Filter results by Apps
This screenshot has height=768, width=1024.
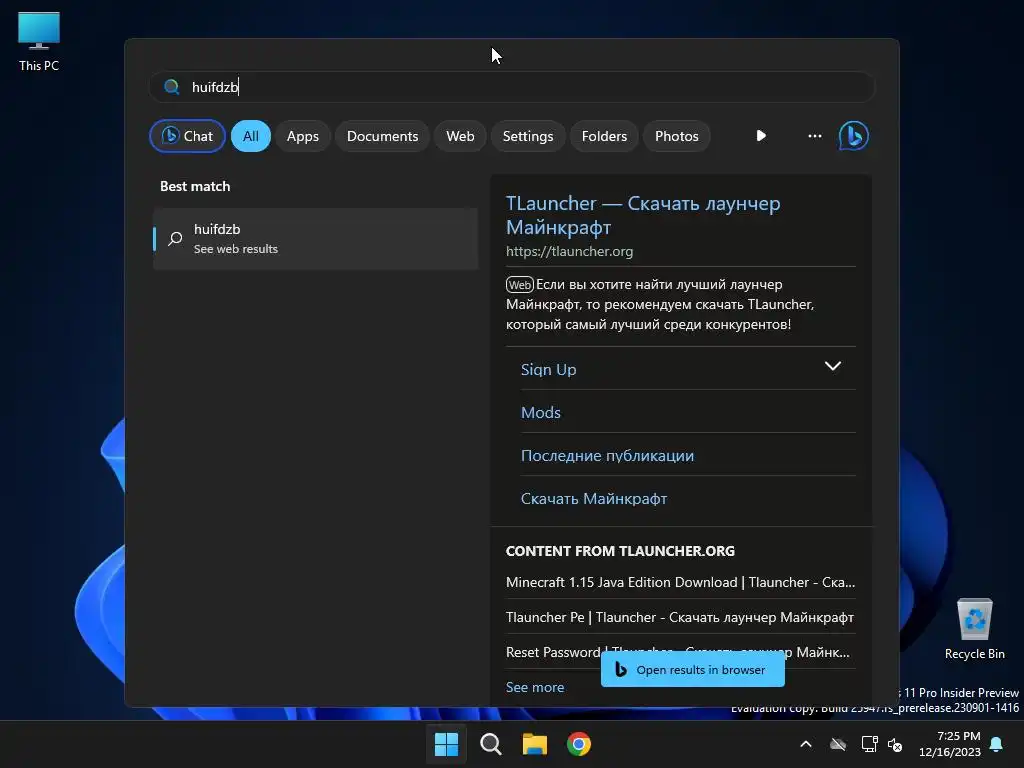(x=303, y=136)
